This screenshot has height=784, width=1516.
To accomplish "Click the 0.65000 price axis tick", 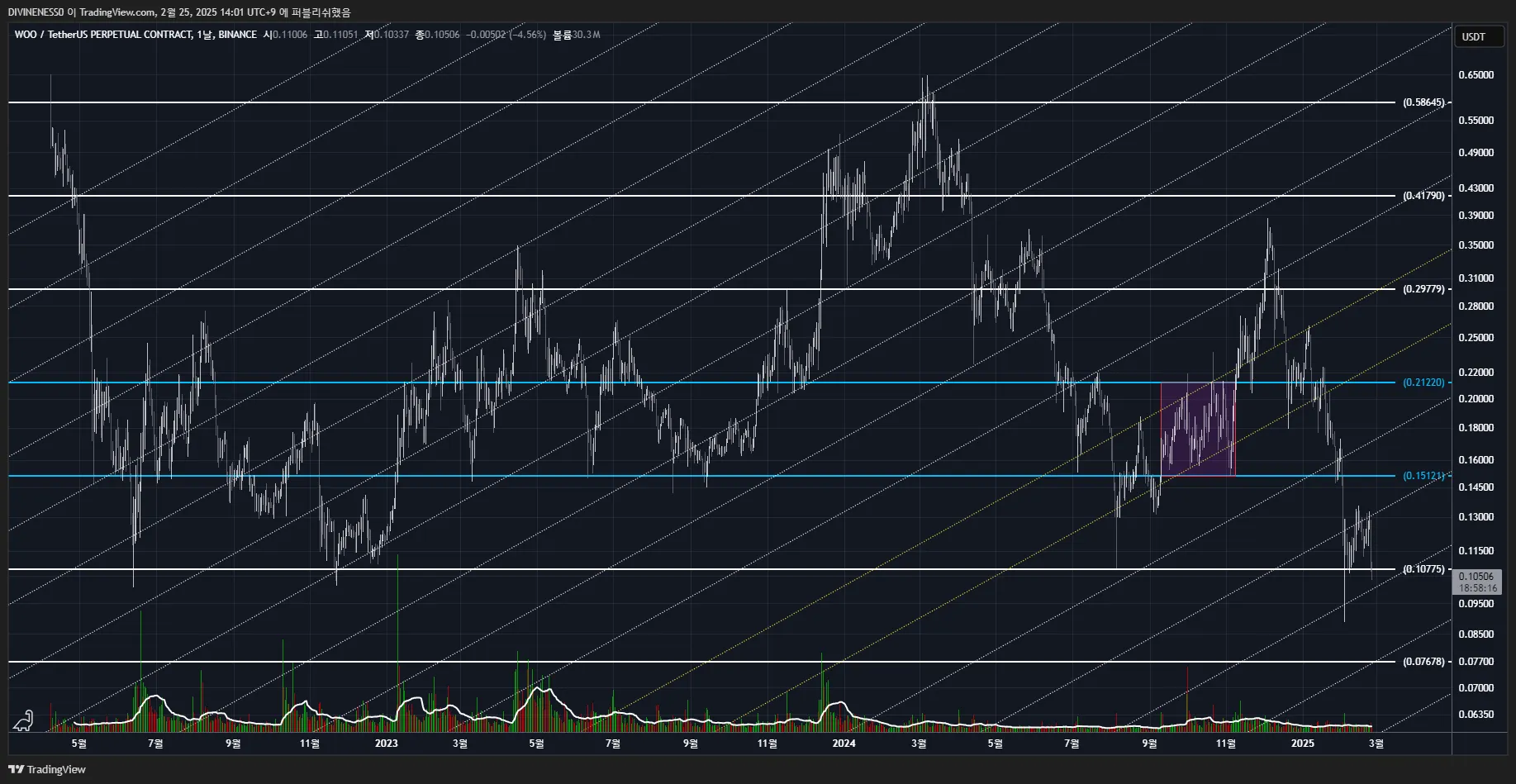I will point(1476,75).
